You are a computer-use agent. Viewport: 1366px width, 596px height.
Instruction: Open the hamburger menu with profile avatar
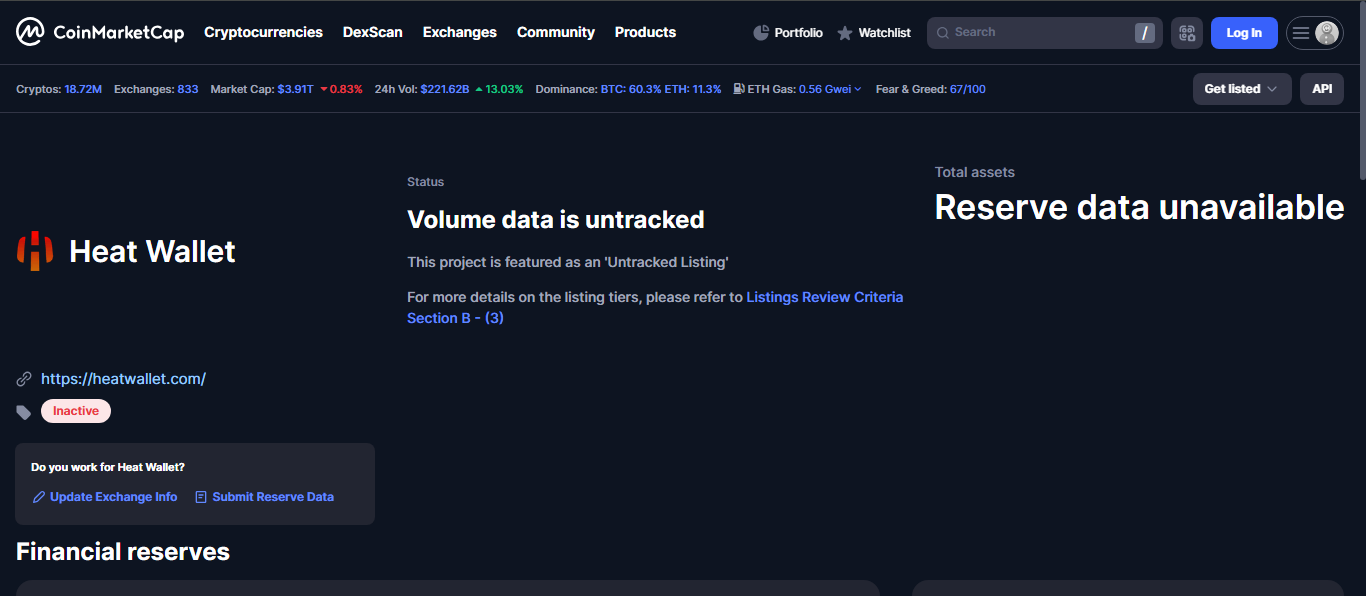[1314, 33]
